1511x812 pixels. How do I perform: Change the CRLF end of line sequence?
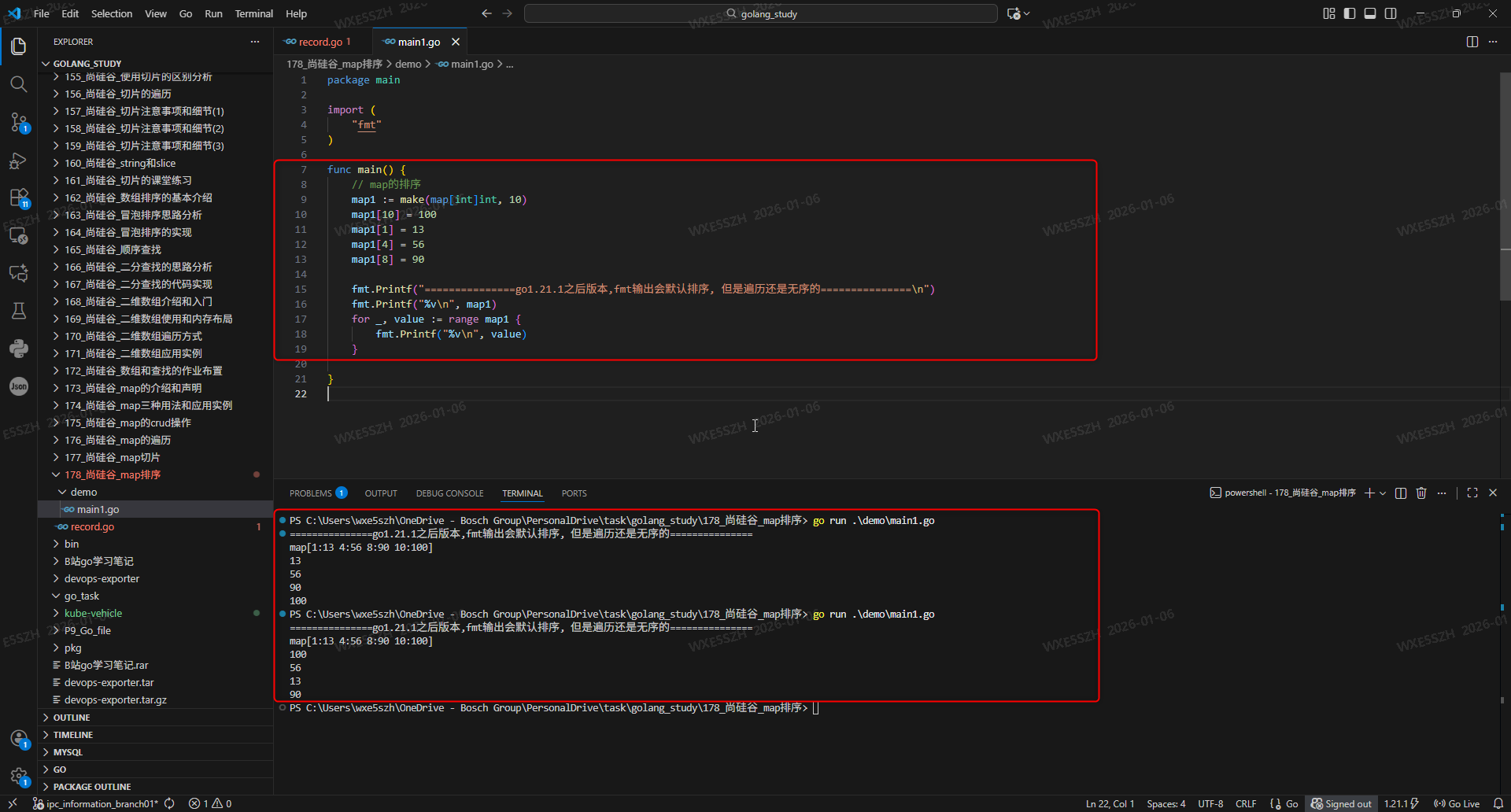coord(1246,803)
